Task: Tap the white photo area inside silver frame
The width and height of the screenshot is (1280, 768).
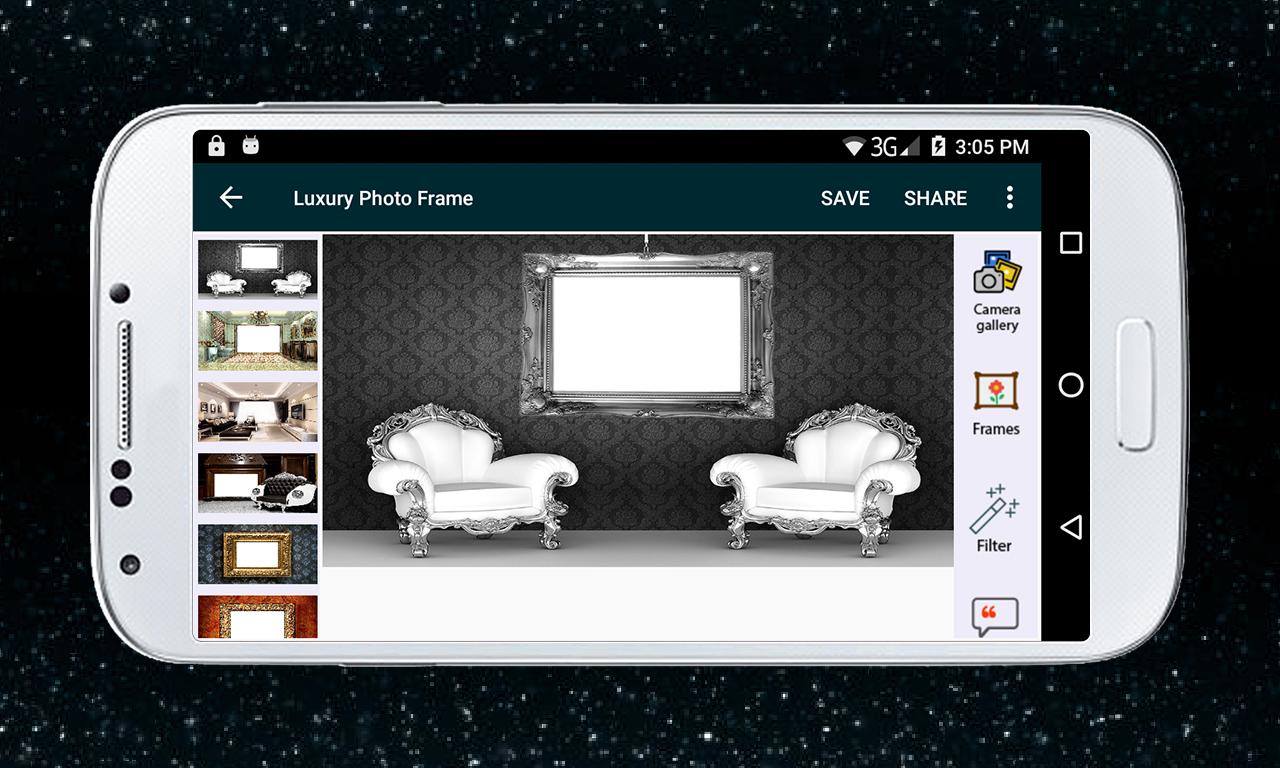Action: click(647, 333)
